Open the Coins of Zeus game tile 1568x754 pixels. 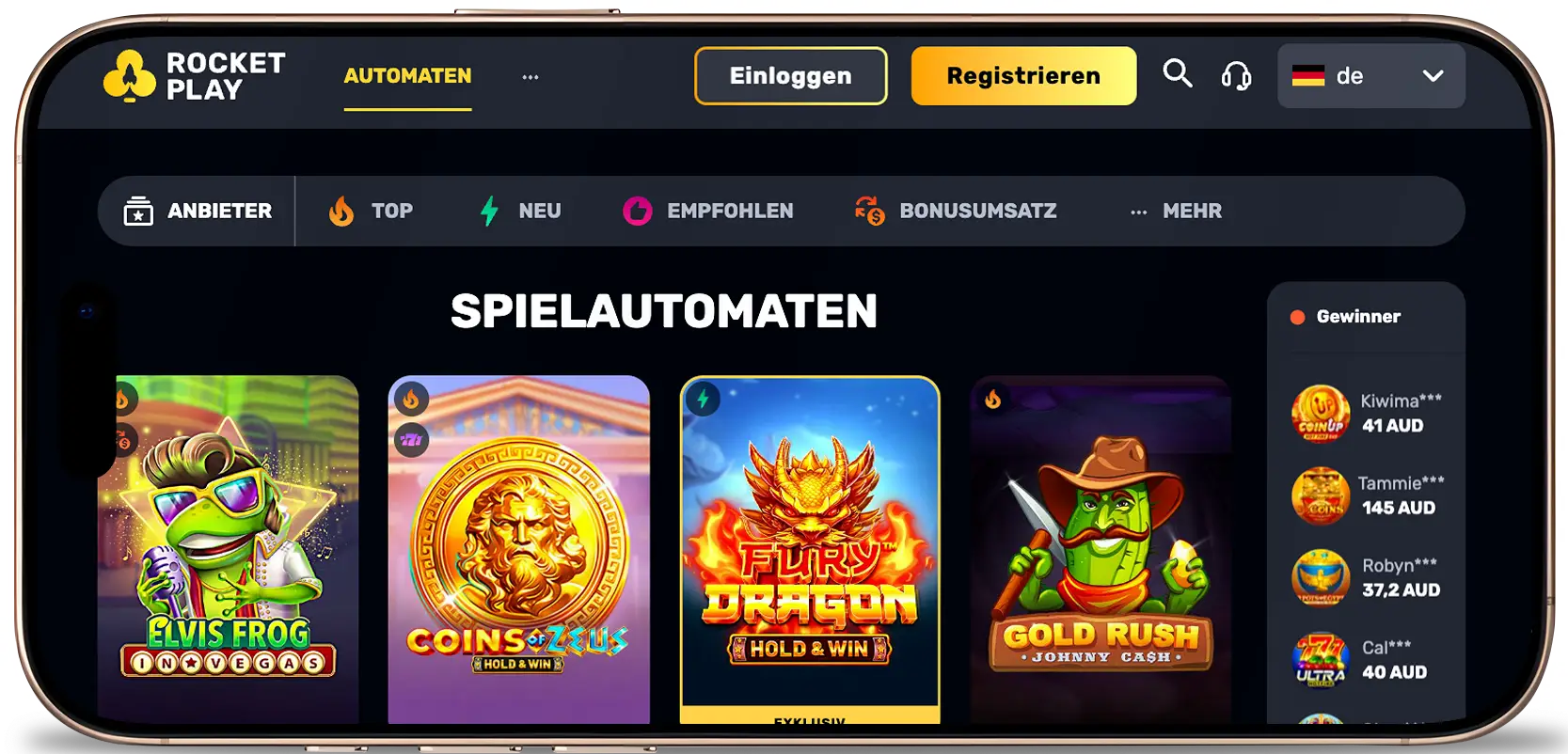518,549
